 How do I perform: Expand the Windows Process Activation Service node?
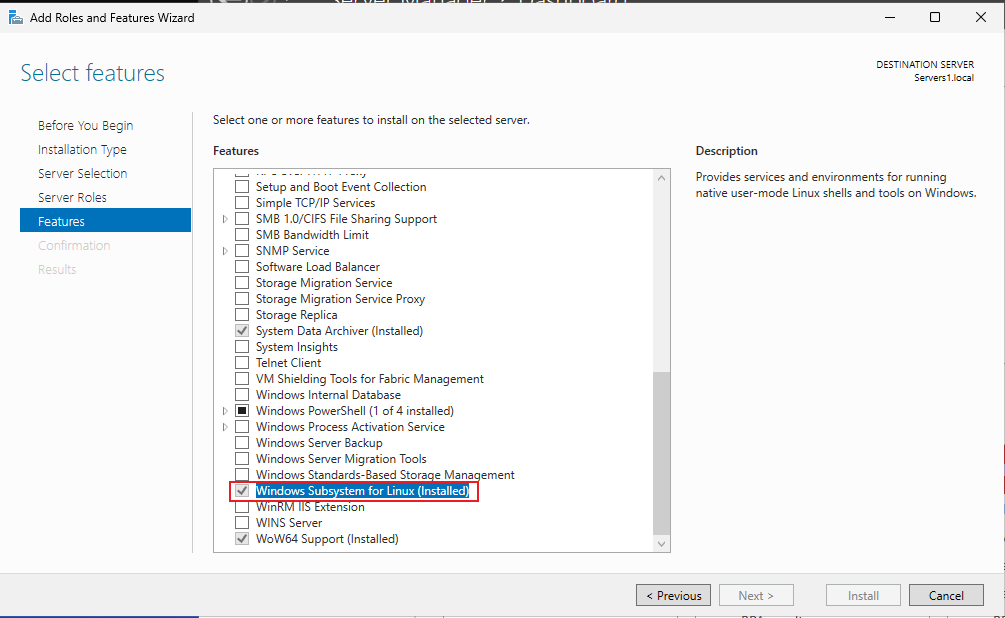pyautogui.click(x=225, y=427)
